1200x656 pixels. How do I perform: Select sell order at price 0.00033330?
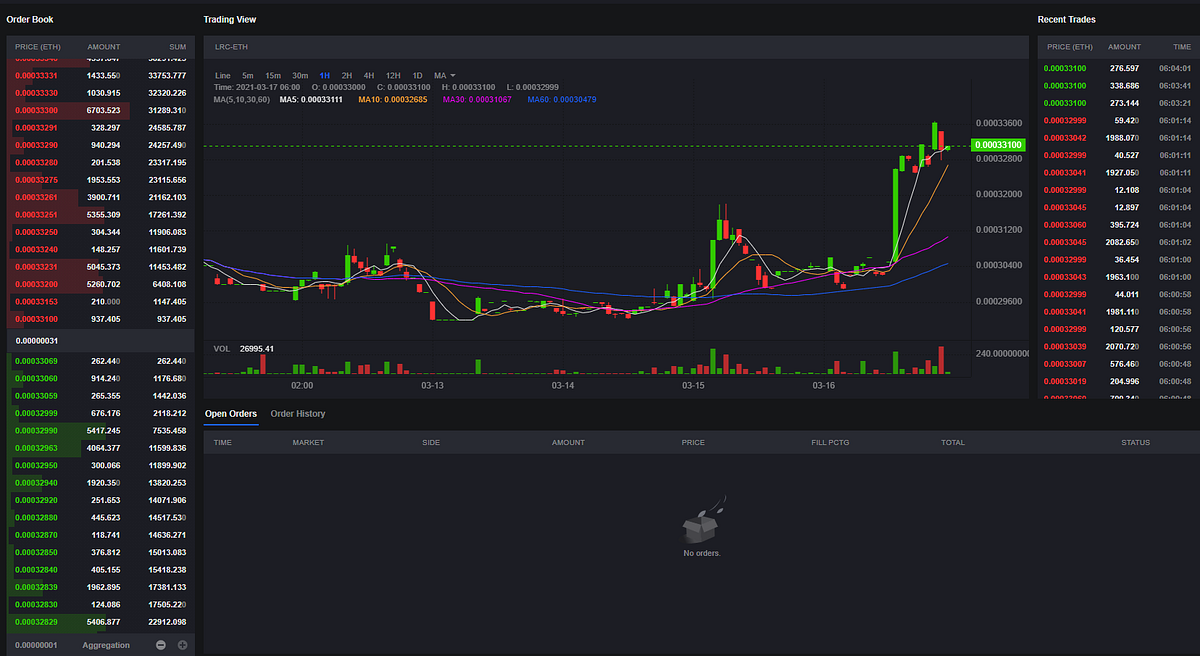tap(101, 93)
